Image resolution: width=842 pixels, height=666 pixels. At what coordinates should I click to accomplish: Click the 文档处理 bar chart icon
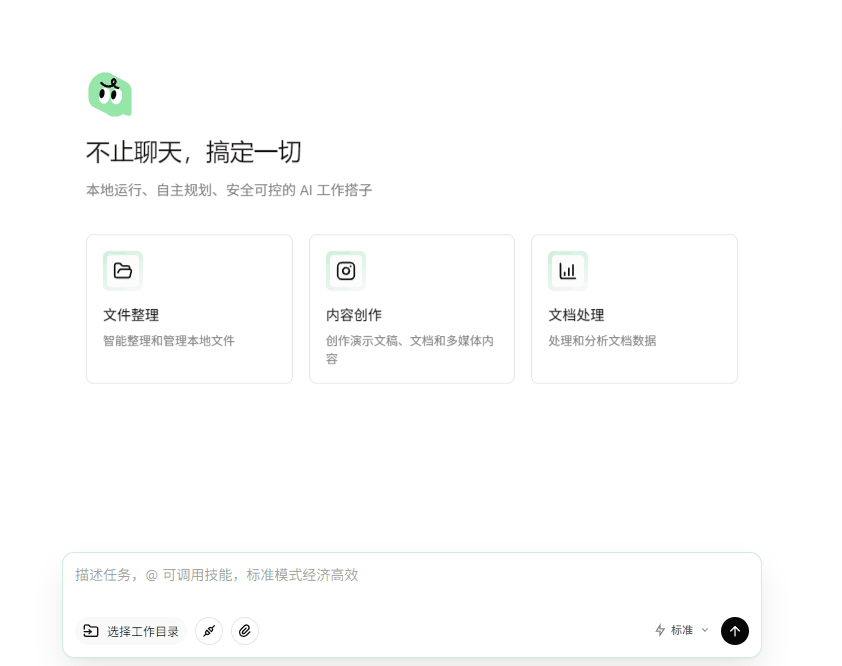pyautogui.click(x=567, y=270)
